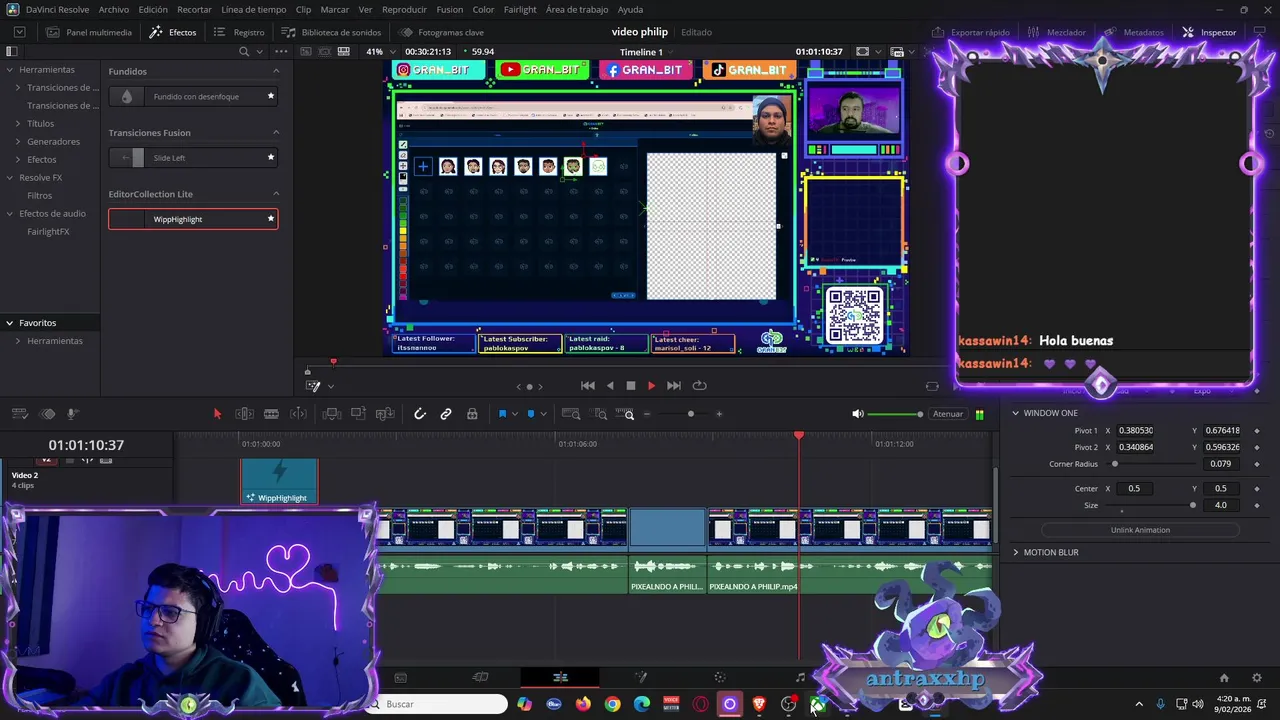Screen dimensions: 1280x720
Task: Collapse the WINDOW ONE inspector section
Action: 1015,413
